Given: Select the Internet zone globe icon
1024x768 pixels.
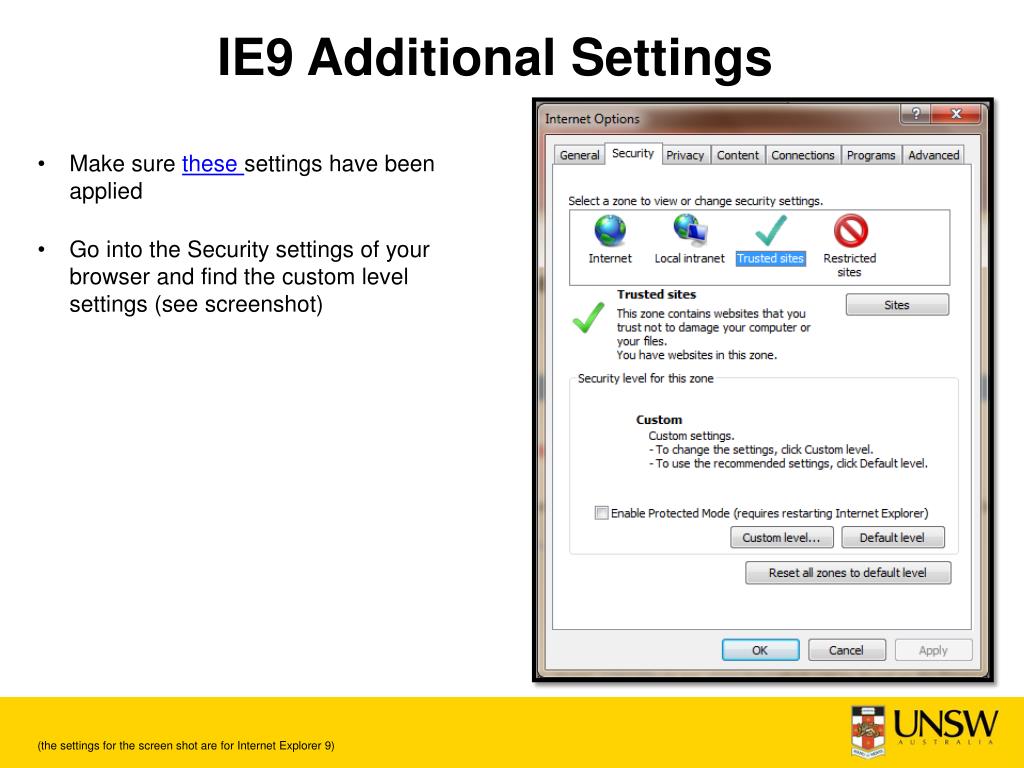Looking at the screenshot, I should (x=610, y=231).
